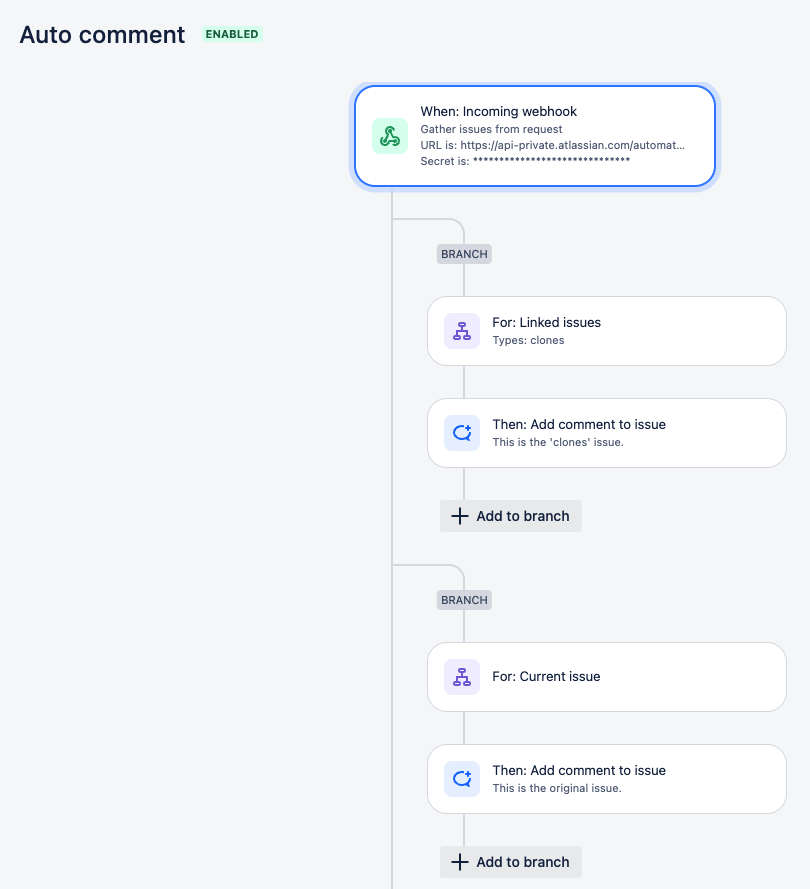Click plus icon in second Add to branch
This screenshot has height=889, width=810.
tap(460, 862)
